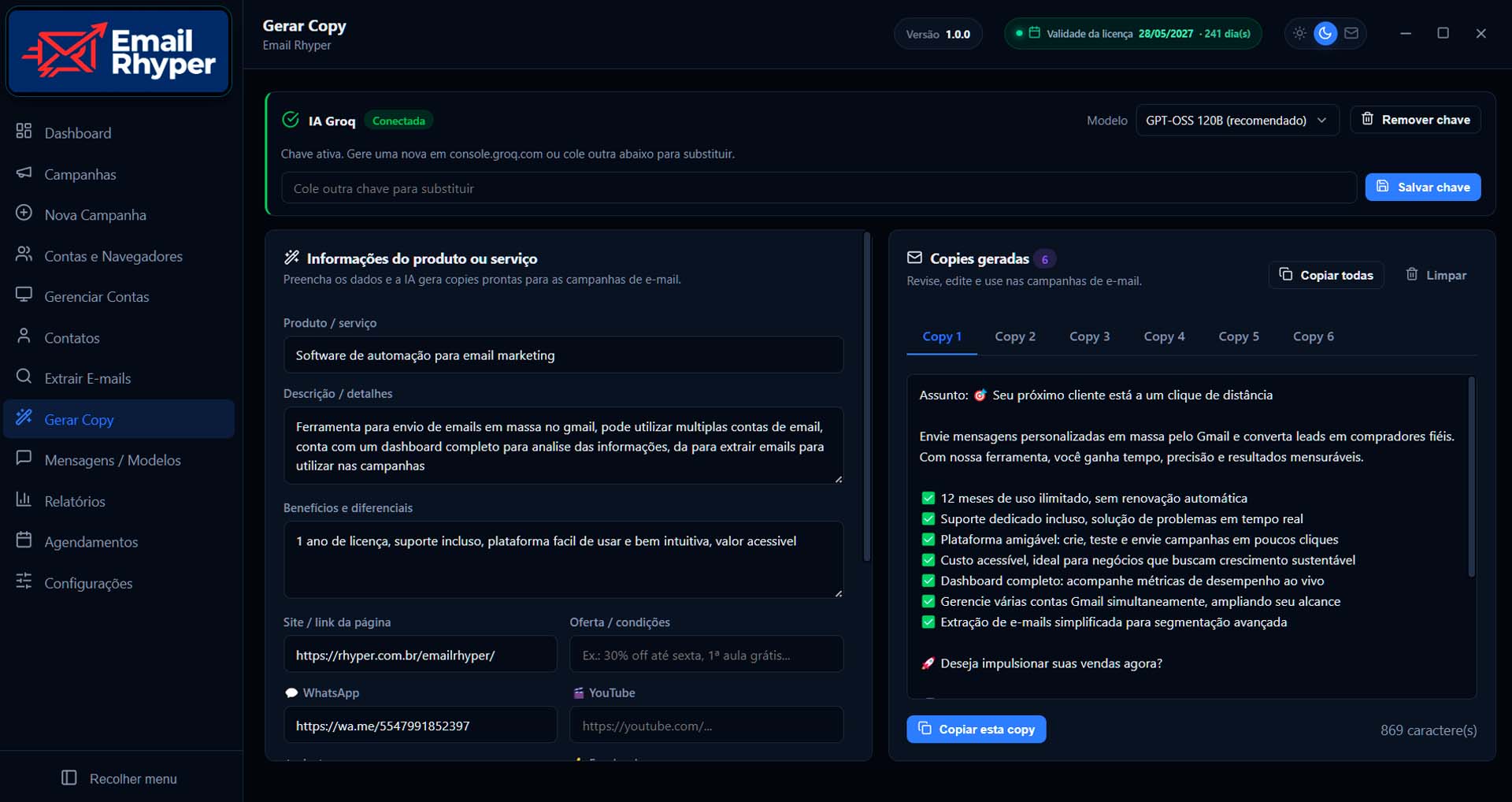The width and height of the screenshot is (1512, 802).
Task: Select dark theme moon toggle
Action: [1325, 33]
